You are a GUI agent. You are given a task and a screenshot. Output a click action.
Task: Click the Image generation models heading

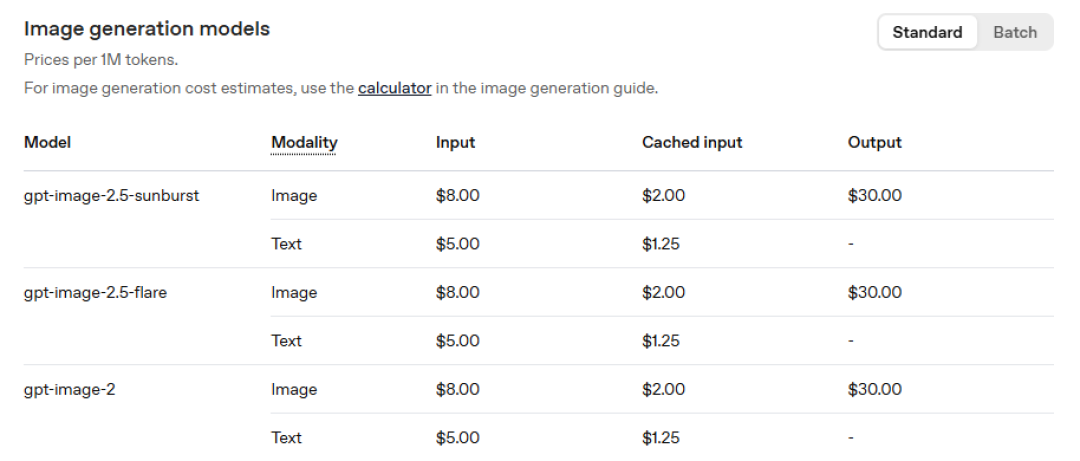[x=147, y=29]
